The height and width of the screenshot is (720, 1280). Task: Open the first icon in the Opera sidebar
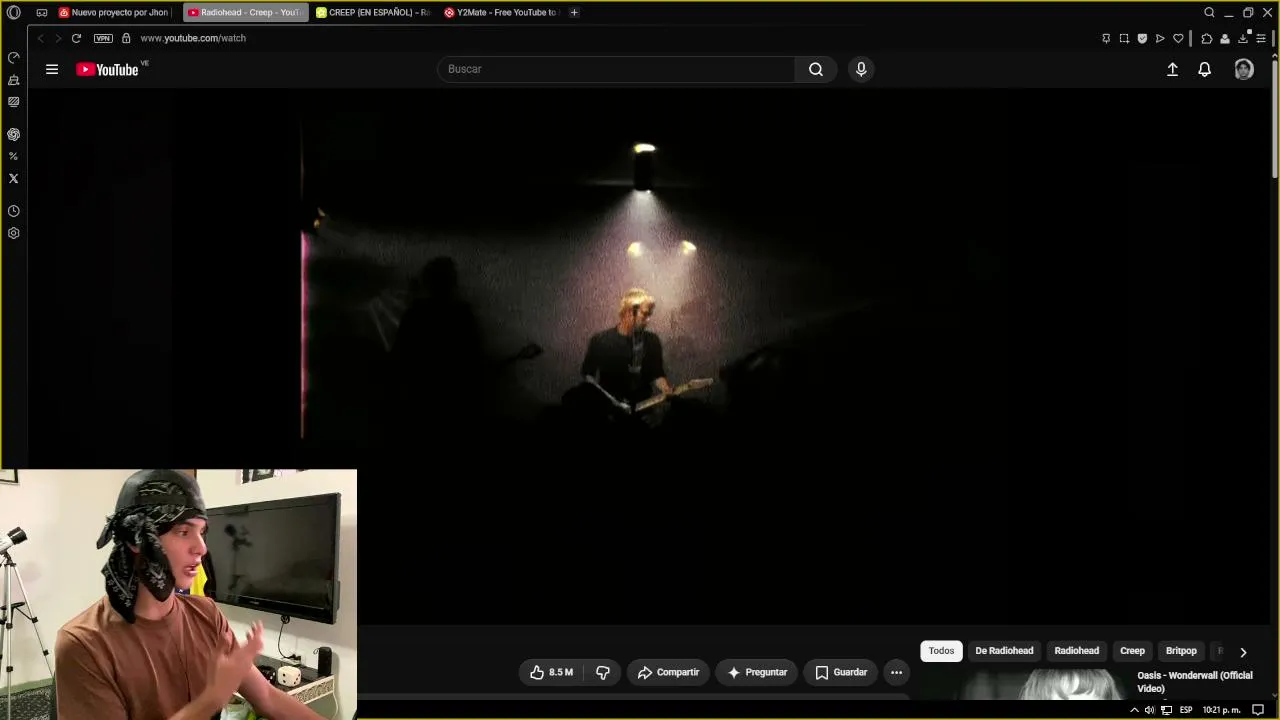(x=13, y=57)
